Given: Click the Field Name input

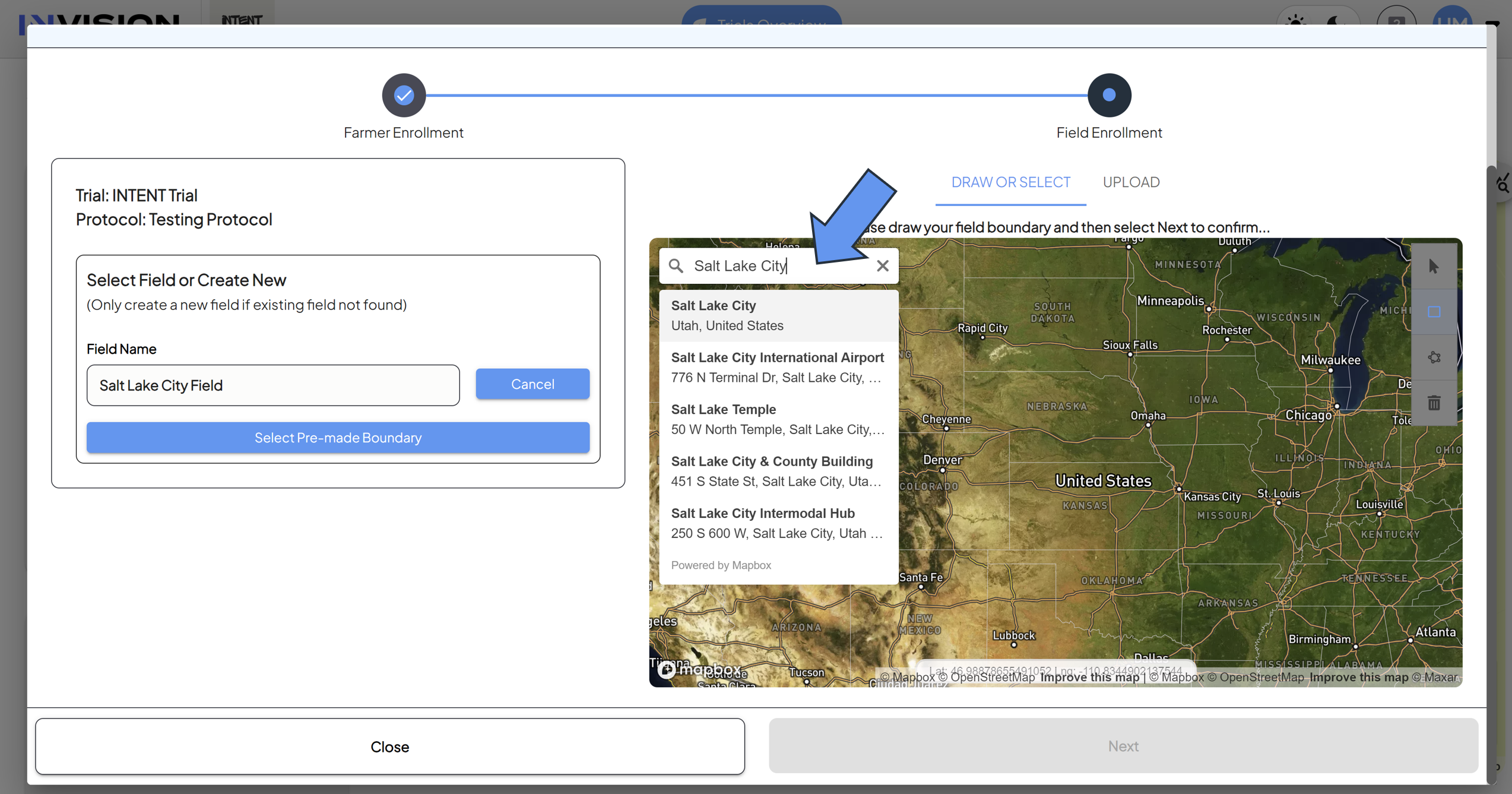Looking at the screenshot, I should pos(273,385).
